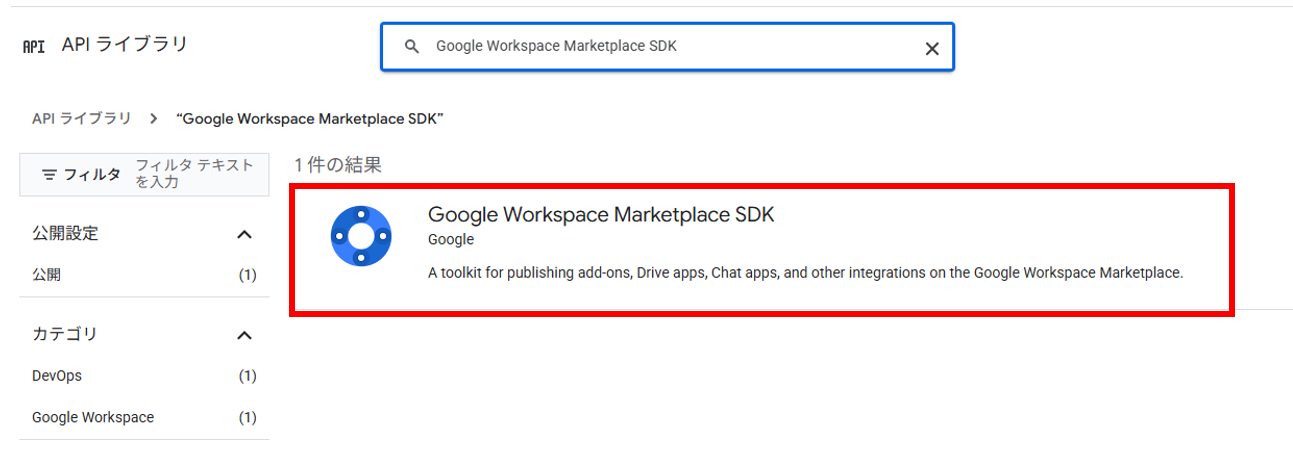This screenshot has height=451, width=1293.
Task: Collapse the 公開設定 section with its chevron
Action: pyautogui.click(x=244, y=234)
